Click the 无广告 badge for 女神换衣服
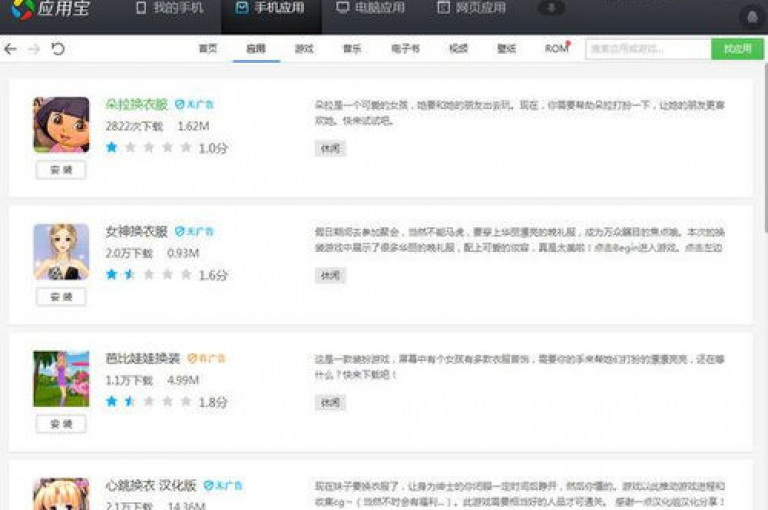This screenshot has width=768, height=510. pos(194,231)
